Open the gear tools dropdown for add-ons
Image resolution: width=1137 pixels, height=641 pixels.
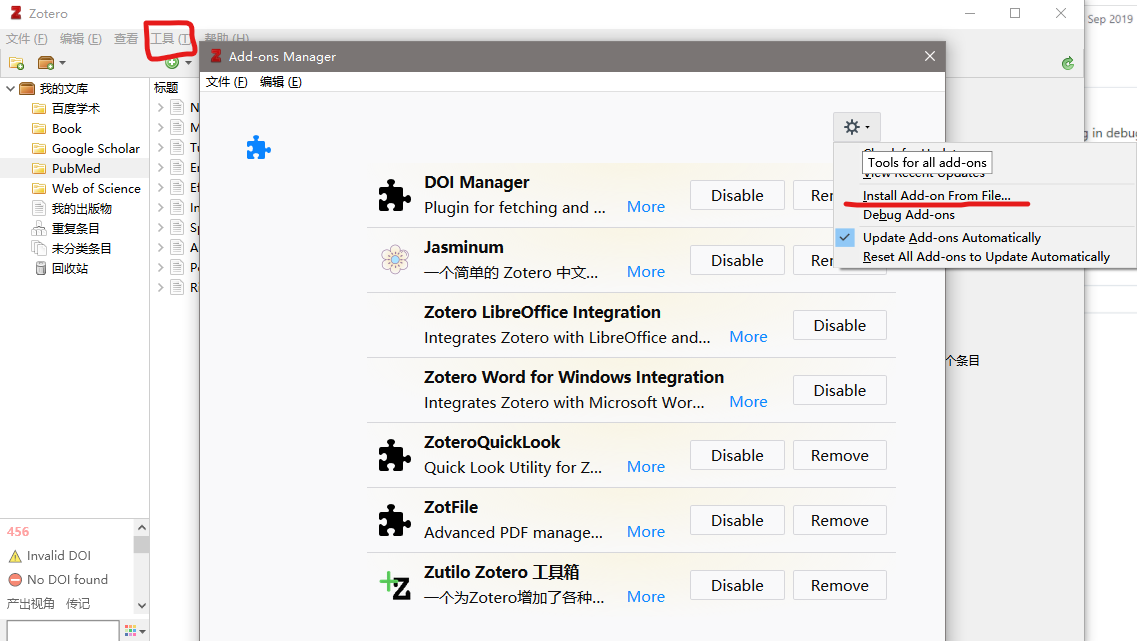pos(856,128)
